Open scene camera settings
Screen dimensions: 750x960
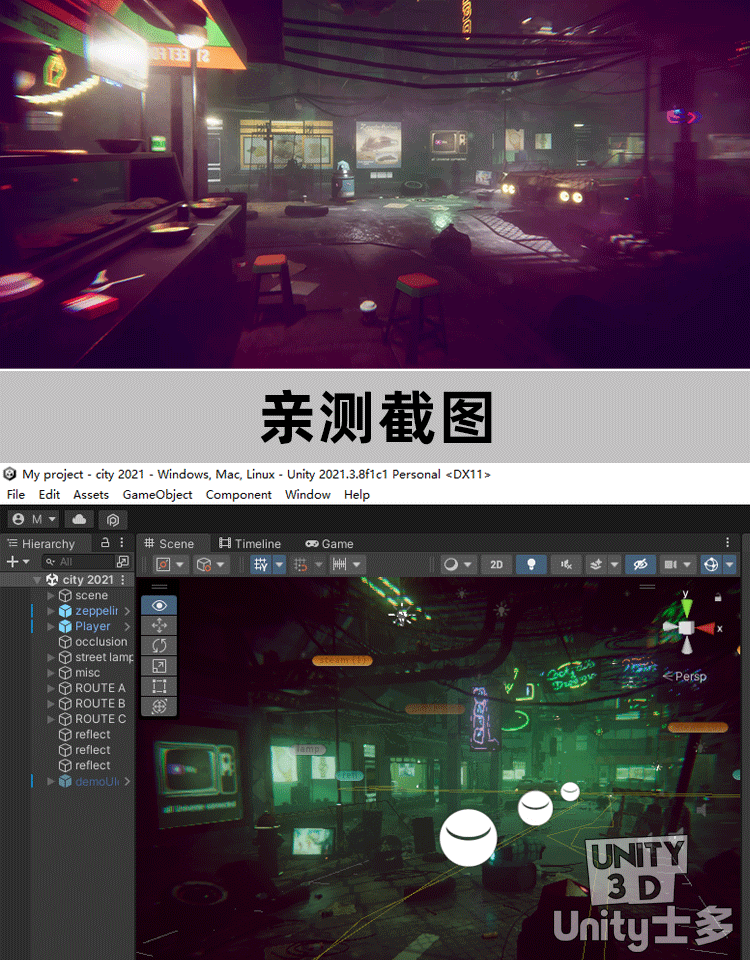[677, 564]
